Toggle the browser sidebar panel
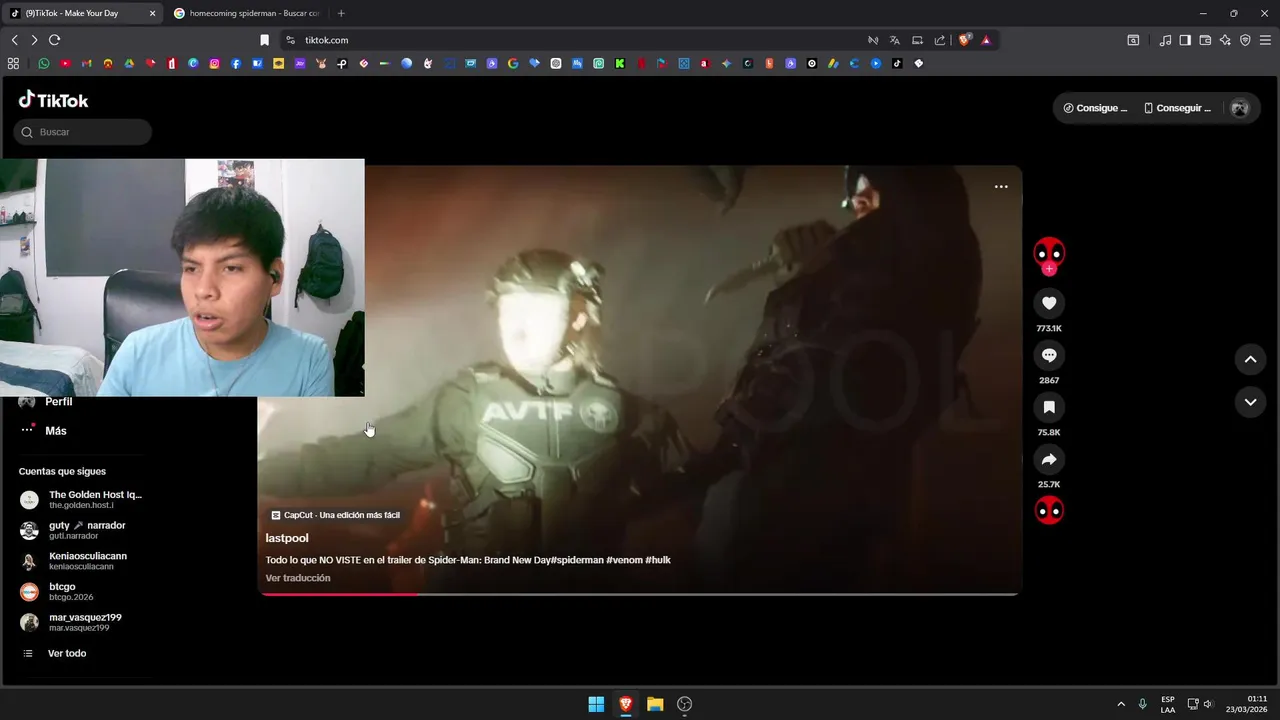The image size is (1280, 720). point(1185,40)
